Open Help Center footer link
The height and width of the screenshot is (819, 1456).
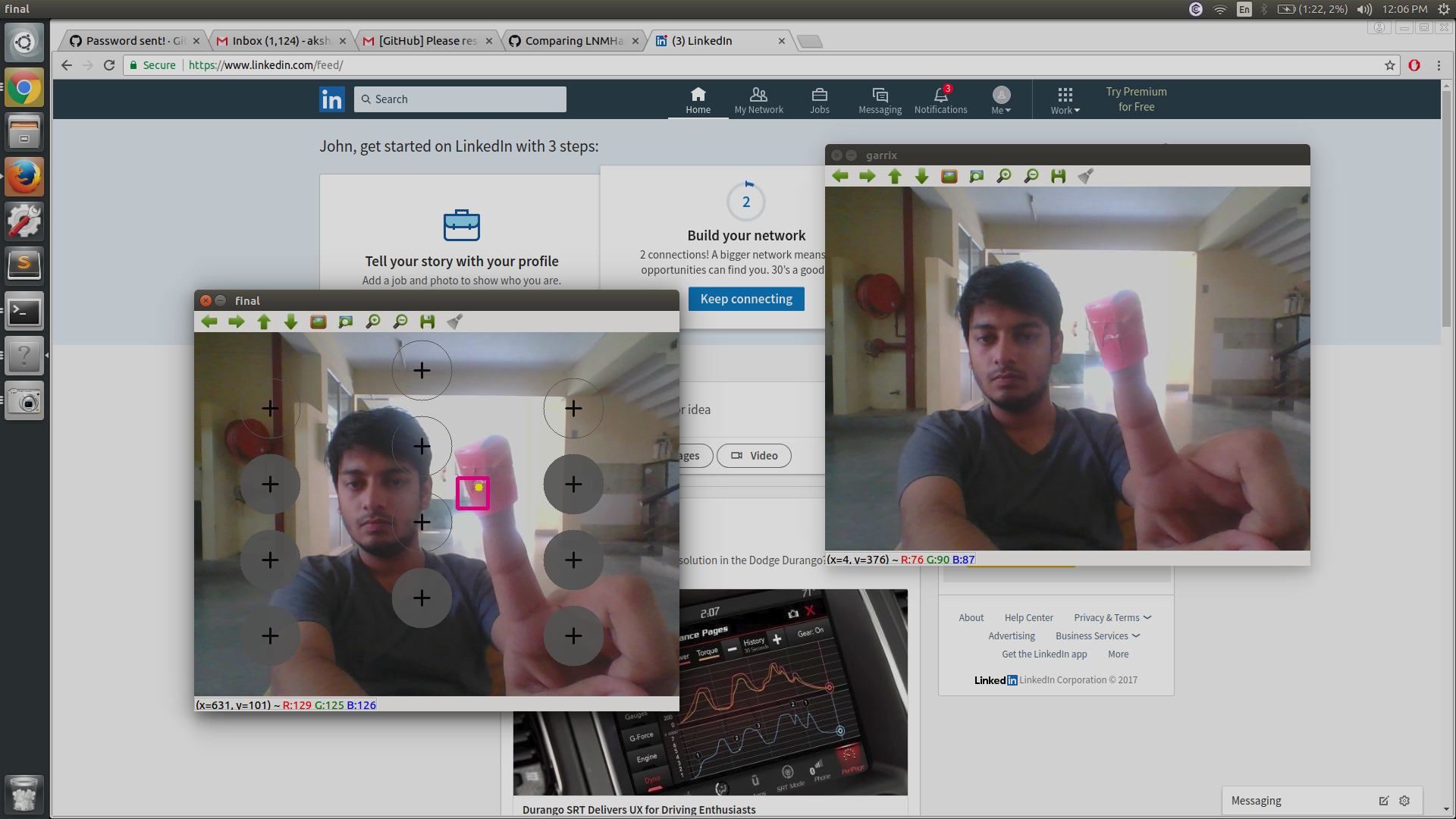tap(1028, 618)
